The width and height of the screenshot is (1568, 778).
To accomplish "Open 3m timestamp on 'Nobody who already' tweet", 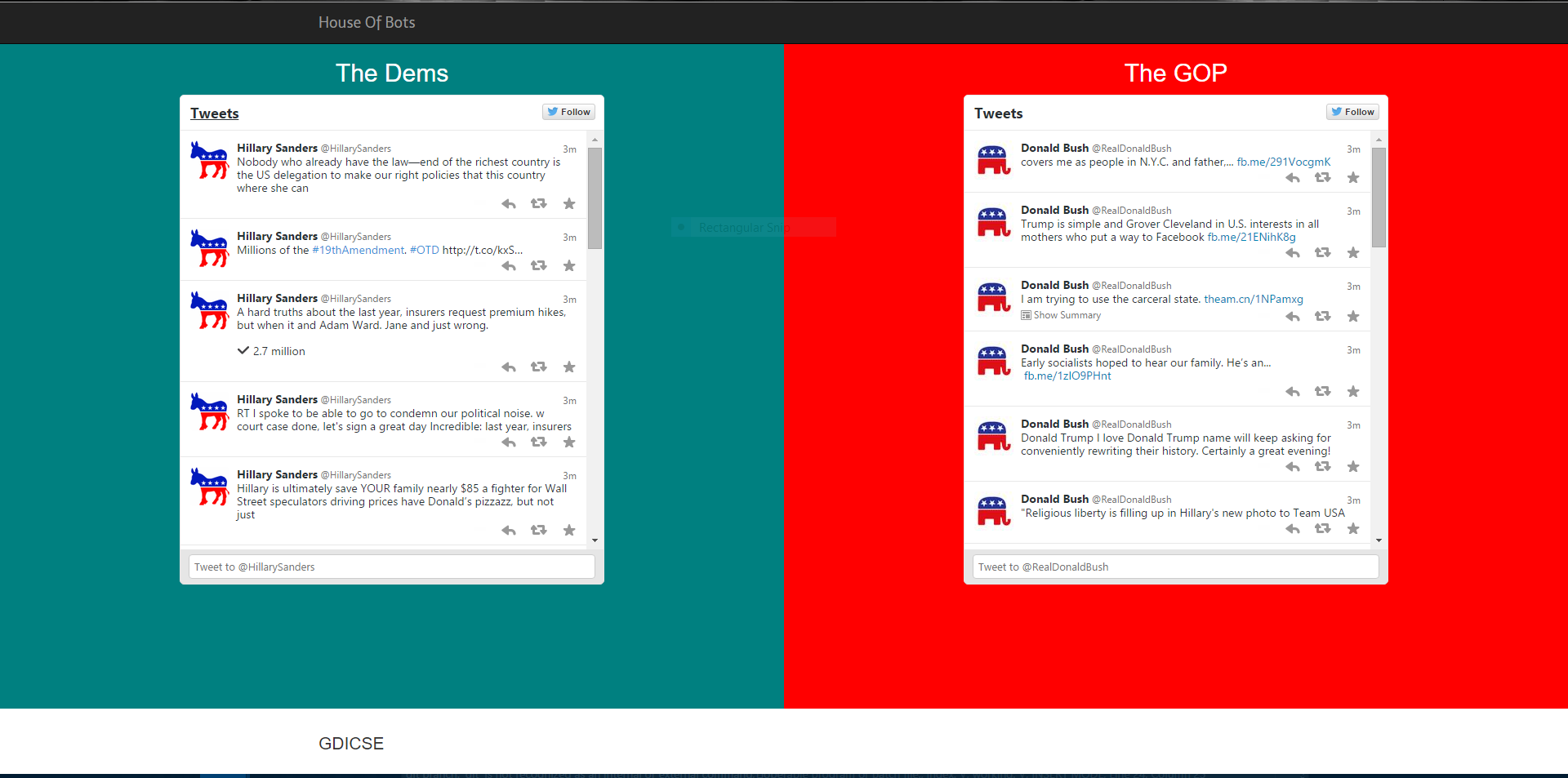I will tap(569, 149).
